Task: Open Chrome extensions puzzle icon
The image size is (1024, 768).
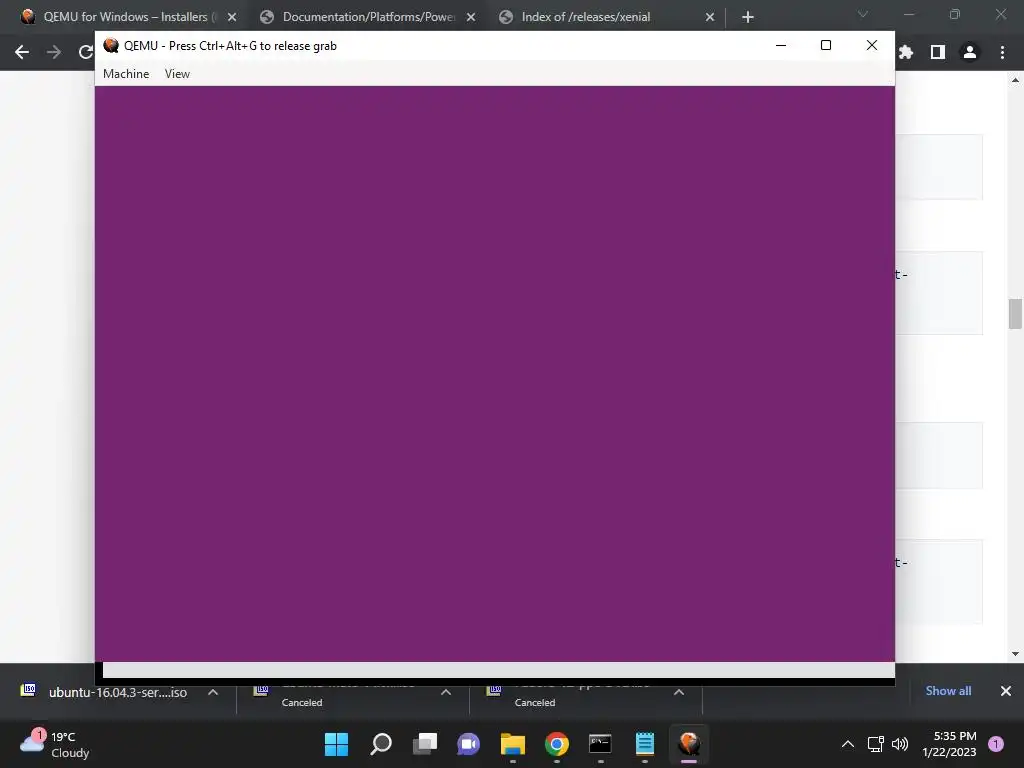Action: click(x=906, y=52)
